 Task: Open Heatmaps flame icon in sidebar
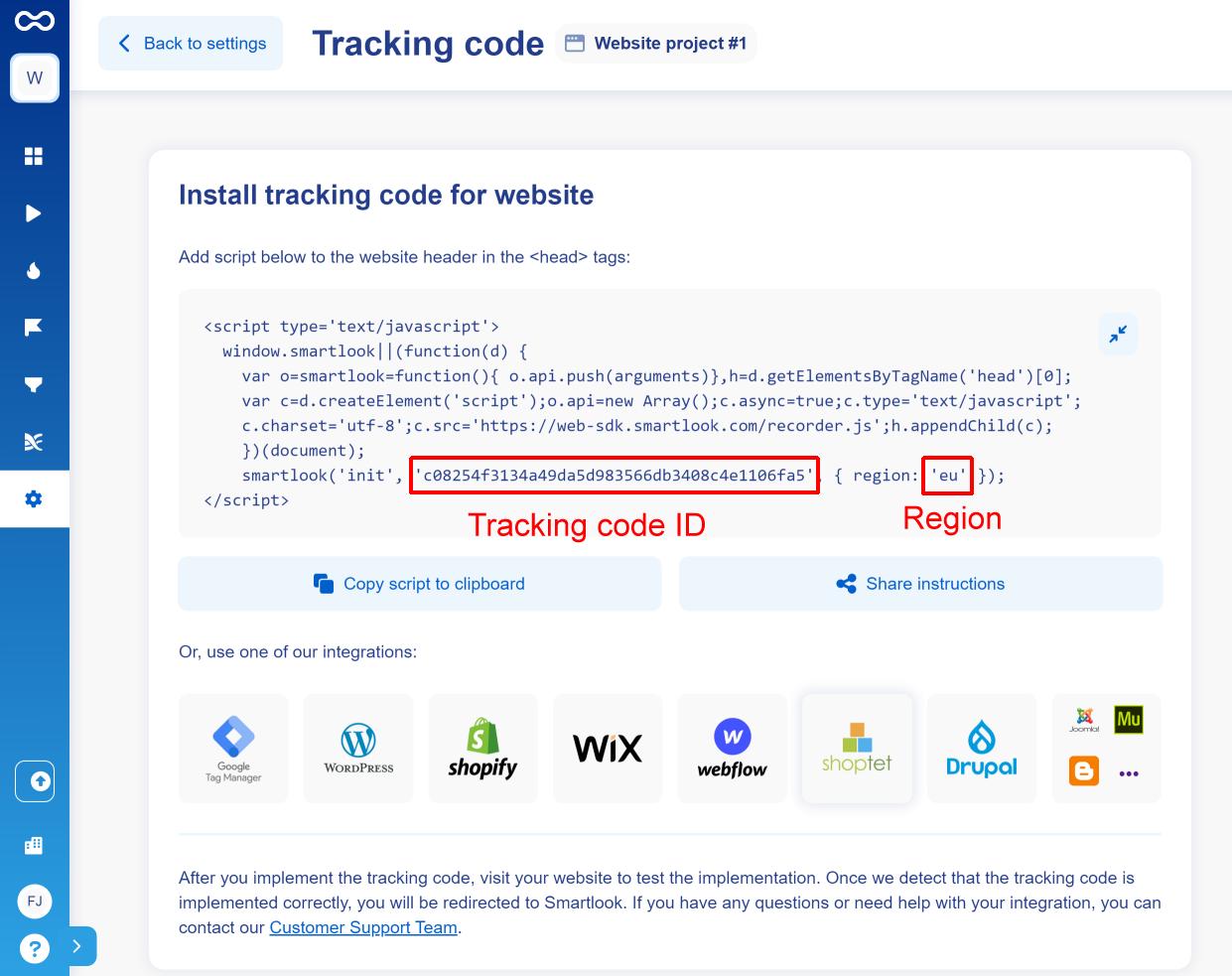click(34, 270)
